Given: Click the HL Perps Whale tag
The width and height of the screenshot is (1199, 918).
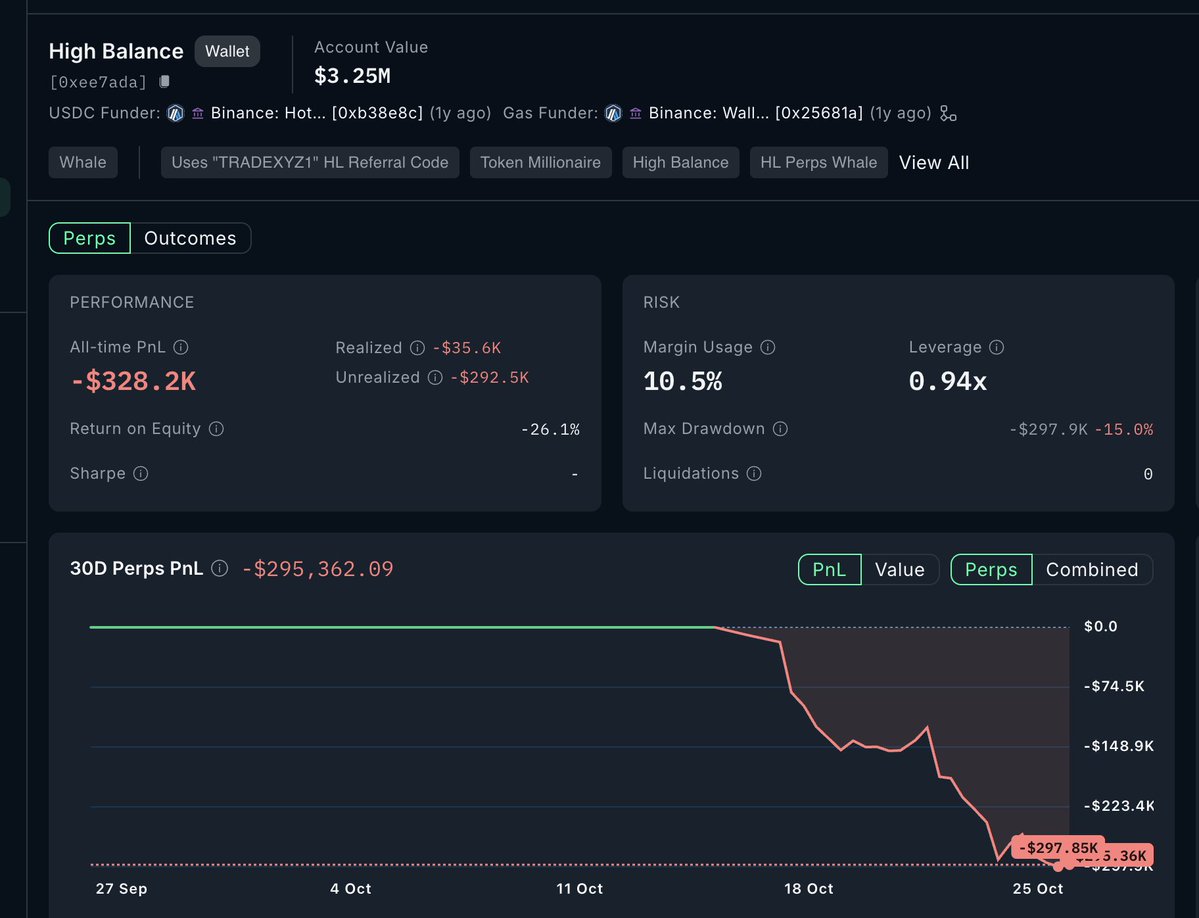Looking at the screenshot, I should tap(818, 162).
